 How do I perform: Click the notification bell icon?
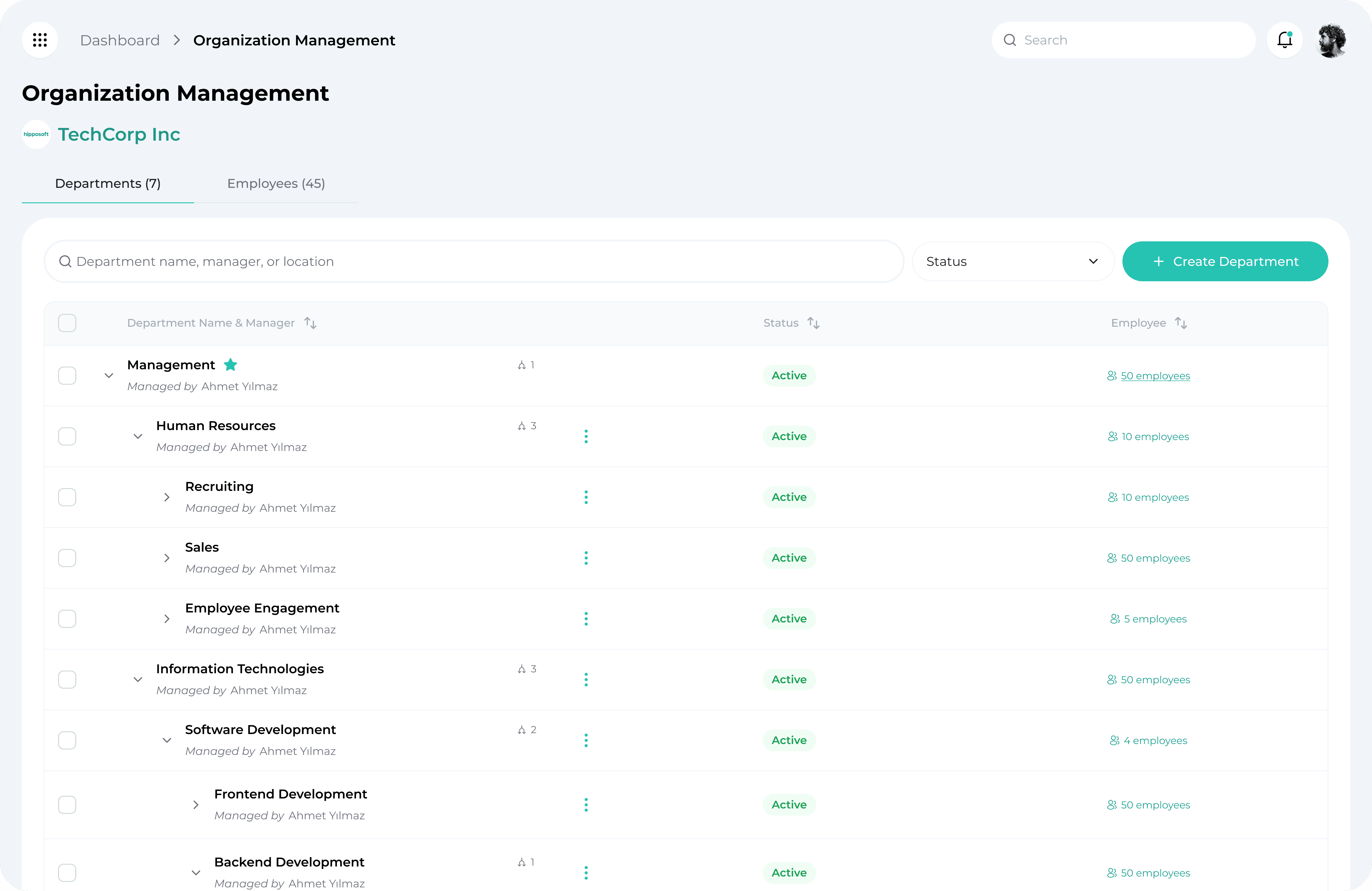pos(1284,40)
